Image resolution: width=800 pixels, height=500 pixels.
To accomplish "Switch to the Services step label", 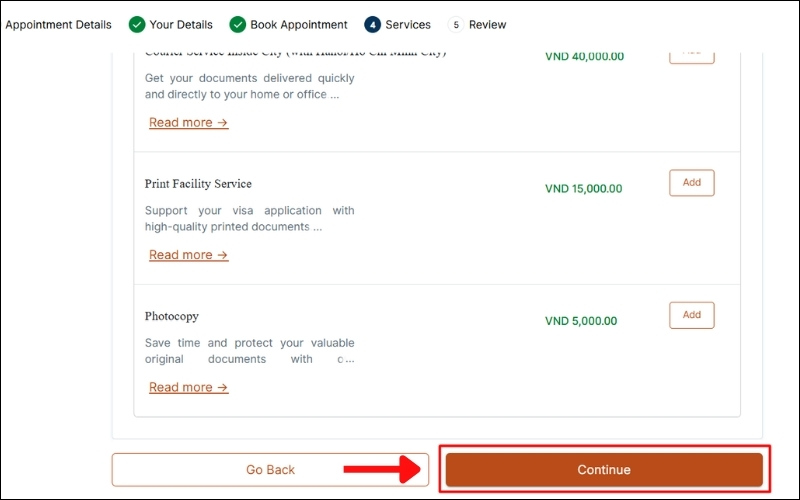I will pos(408,24).
